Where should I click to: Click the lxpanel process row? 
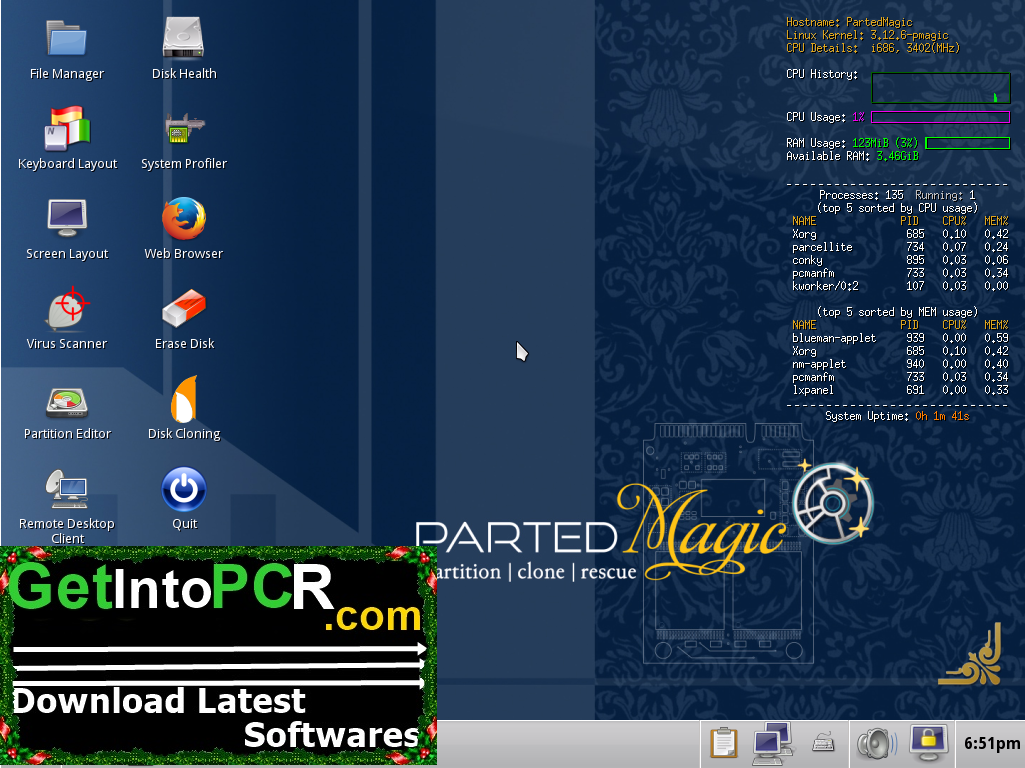[x=899, y=390]
